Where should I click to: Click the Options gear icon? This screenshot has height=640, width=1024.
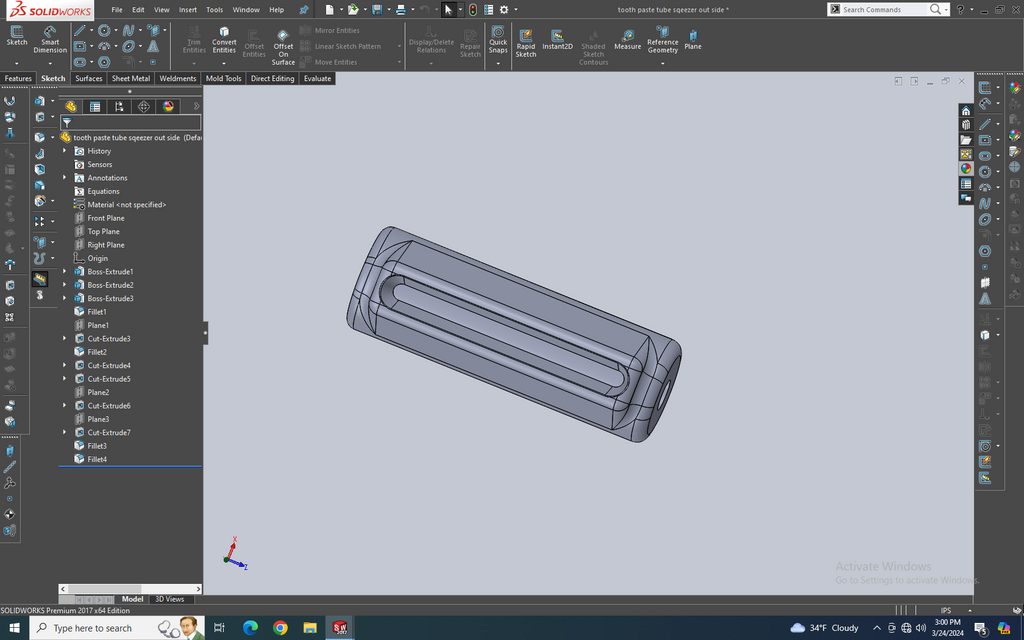point(504,9)
